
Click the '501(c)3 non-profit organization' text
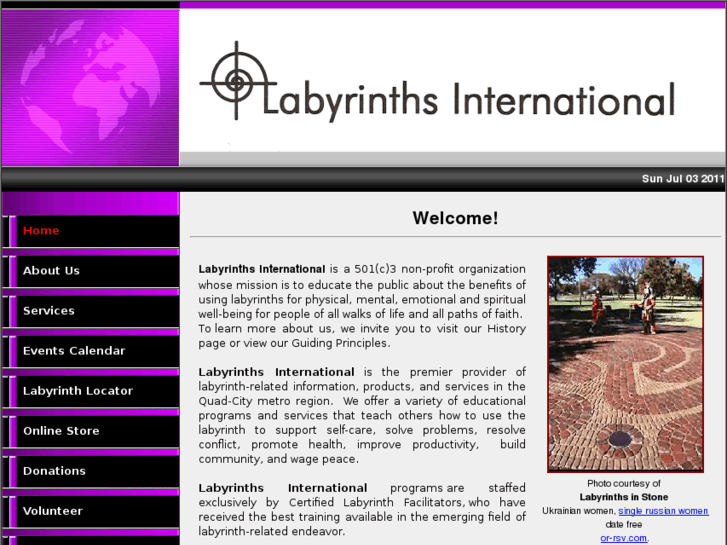pyautogui.click(x=440, y=269)
